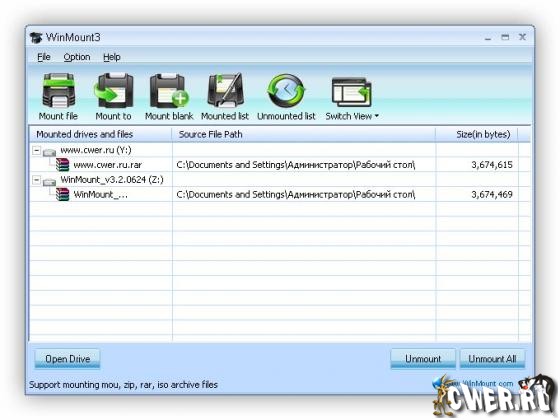Screen dimensions: 560x420
Task: Open the Switch View dropdown
Action: point(352,96)
